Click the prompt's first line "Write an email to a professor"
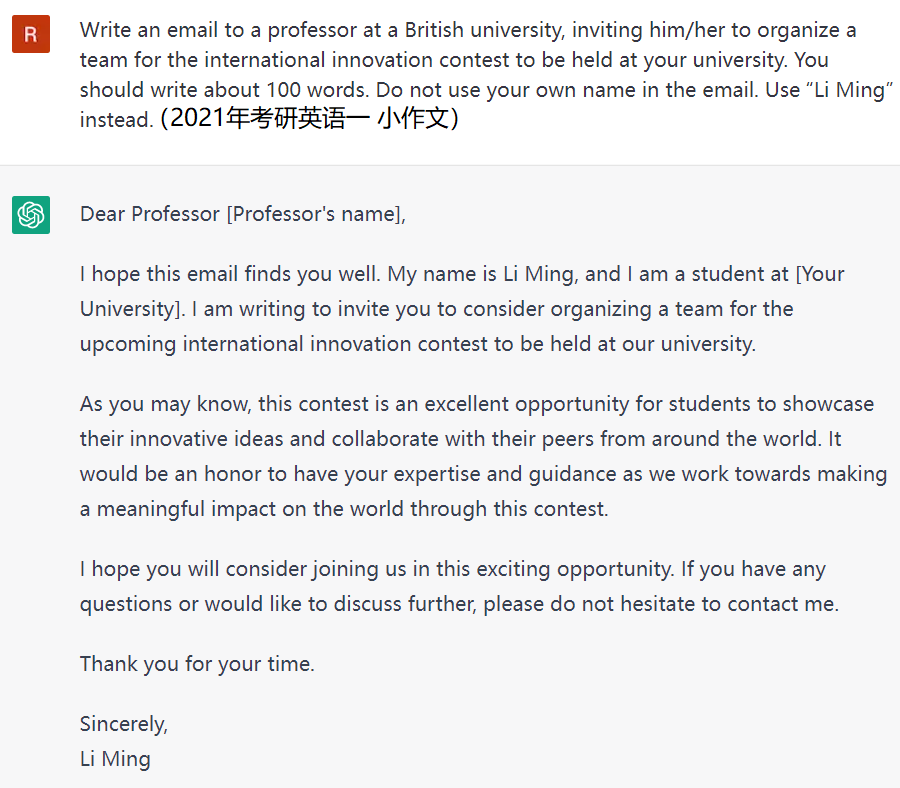 [x=468, y=30]
